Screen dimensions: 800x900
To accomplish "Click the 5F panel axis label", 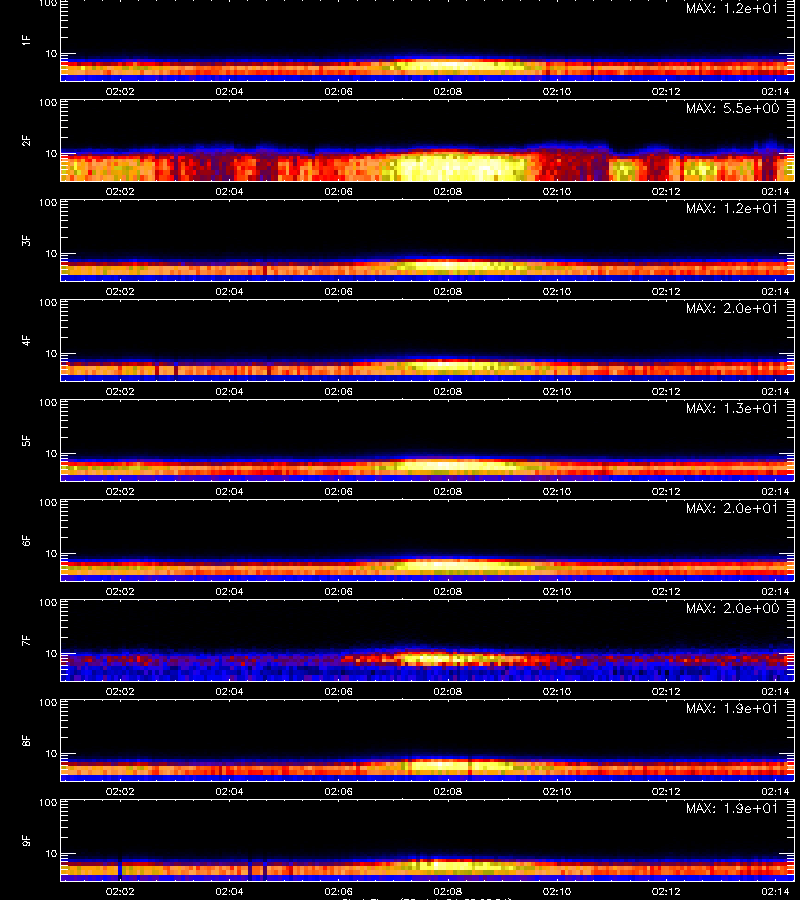I will tap(26, 441).
